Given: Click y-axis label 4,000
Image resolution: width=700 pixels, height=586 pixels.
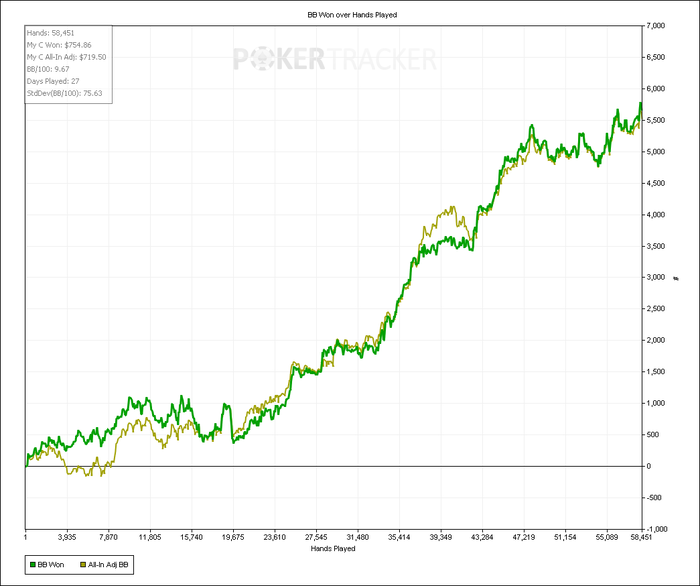Looking at the screenshot, I should click(x=656, y=215).
